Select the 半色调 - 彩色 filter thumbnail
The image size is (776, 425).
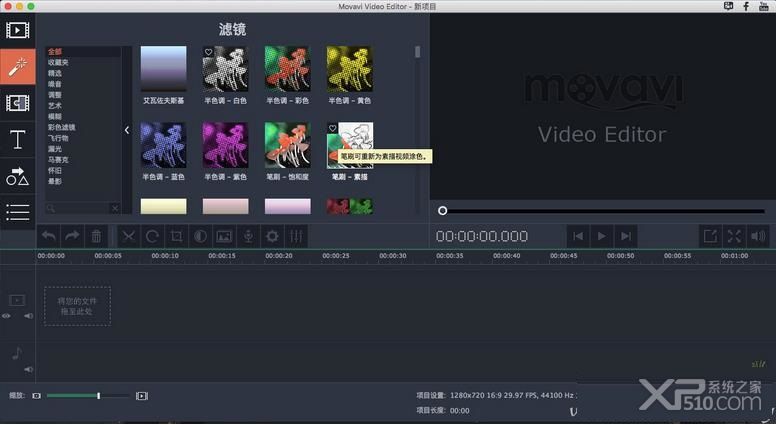tap(288, 69)
